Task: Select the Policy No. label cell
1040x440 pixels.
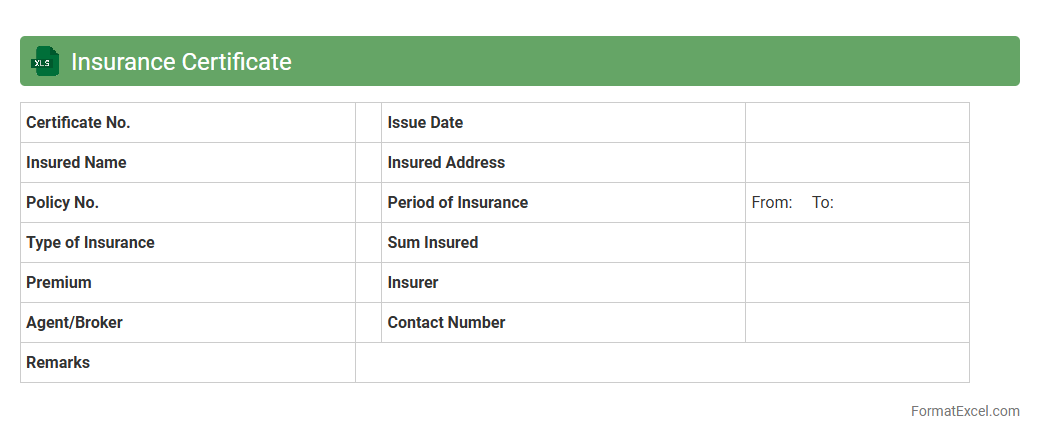Action: (187, 203)
